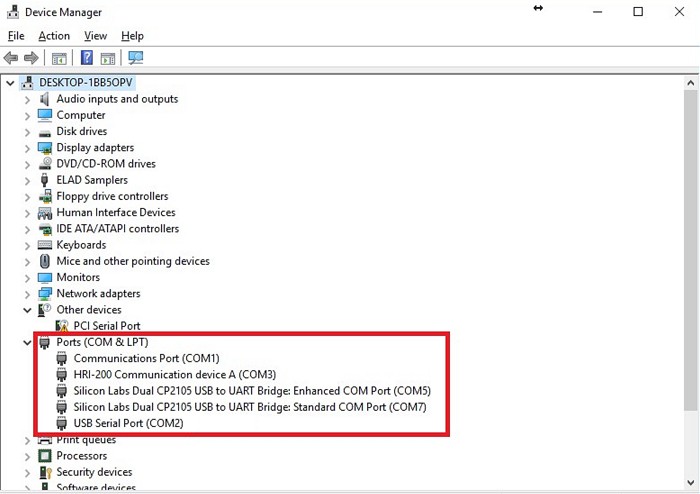Click the Forward arrow toolbar icon
Viewport: 700px width, 494px height.
click(x=31, y=58)
